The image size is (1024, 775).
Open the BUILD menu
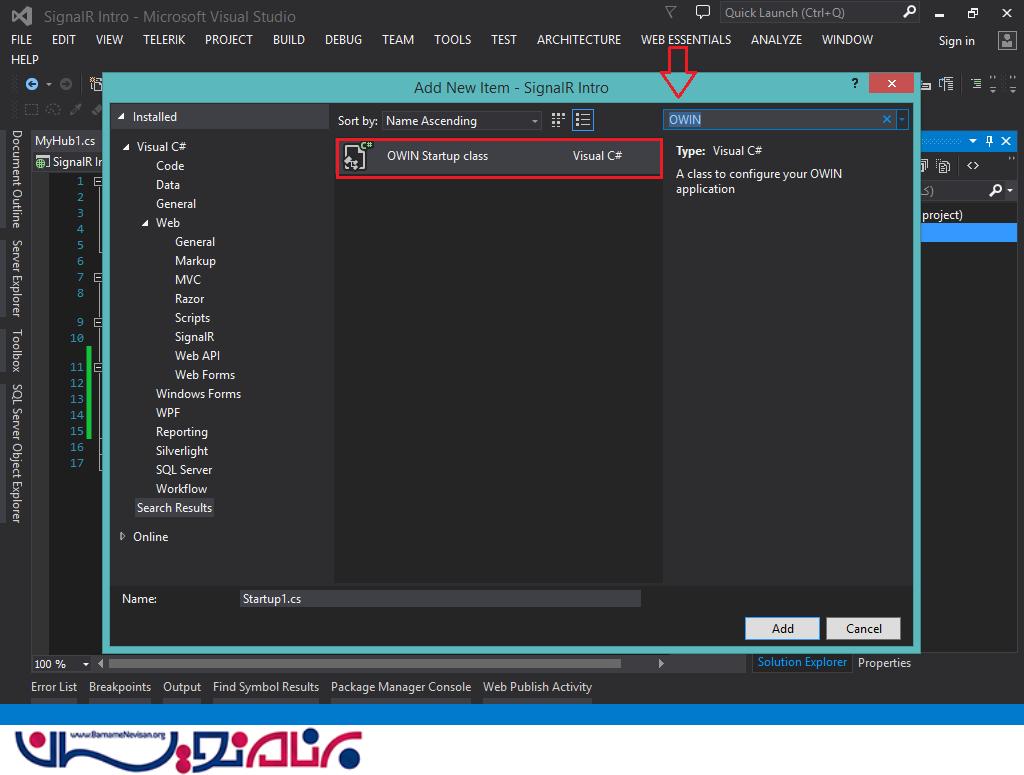[x=288, y=40]
